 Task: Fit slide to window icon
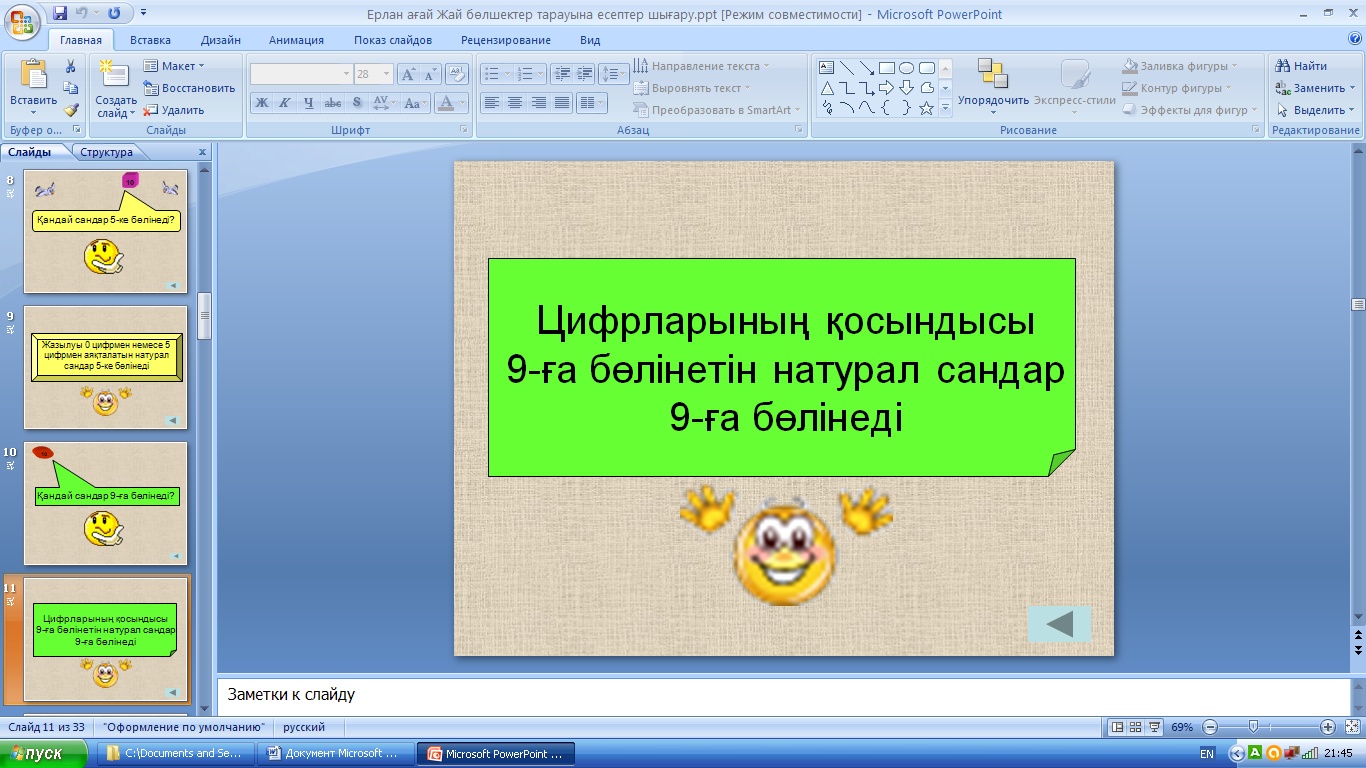click(1351, 727)
